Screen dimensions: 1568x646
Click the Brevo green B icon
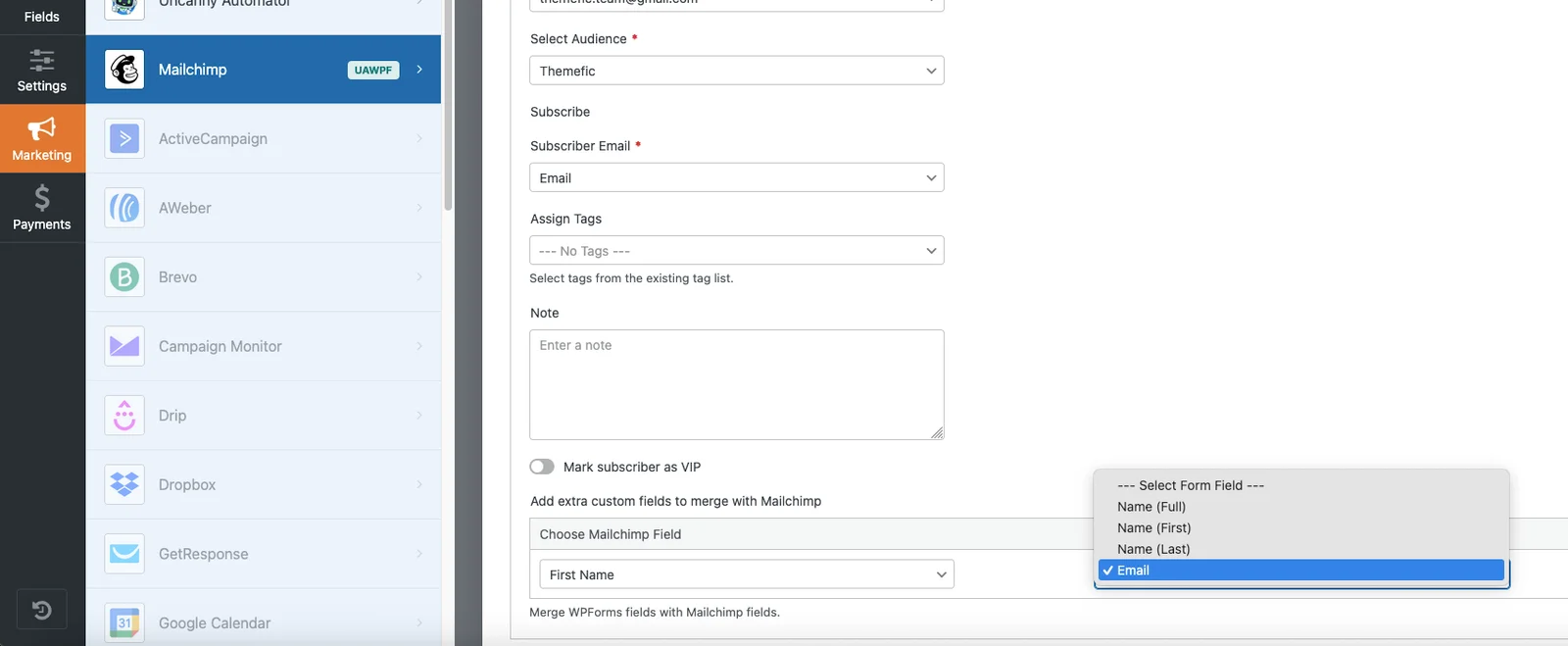[x=124, y=277]
